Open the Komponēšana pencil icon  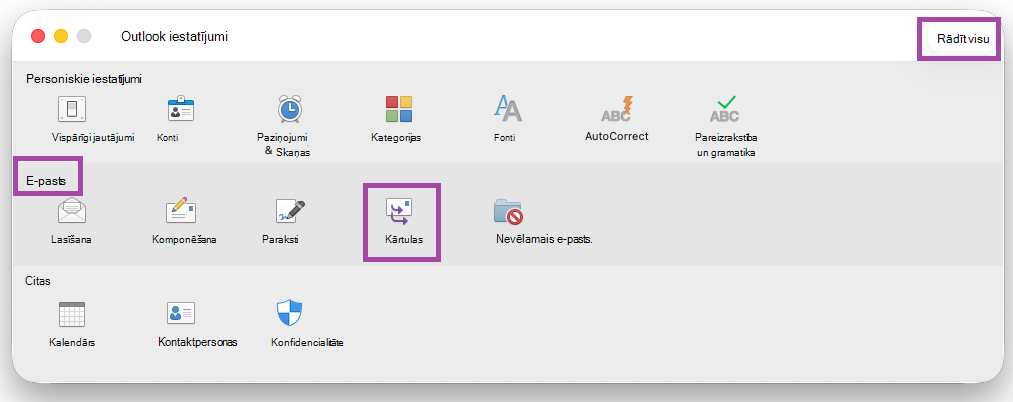coord(181,211)
